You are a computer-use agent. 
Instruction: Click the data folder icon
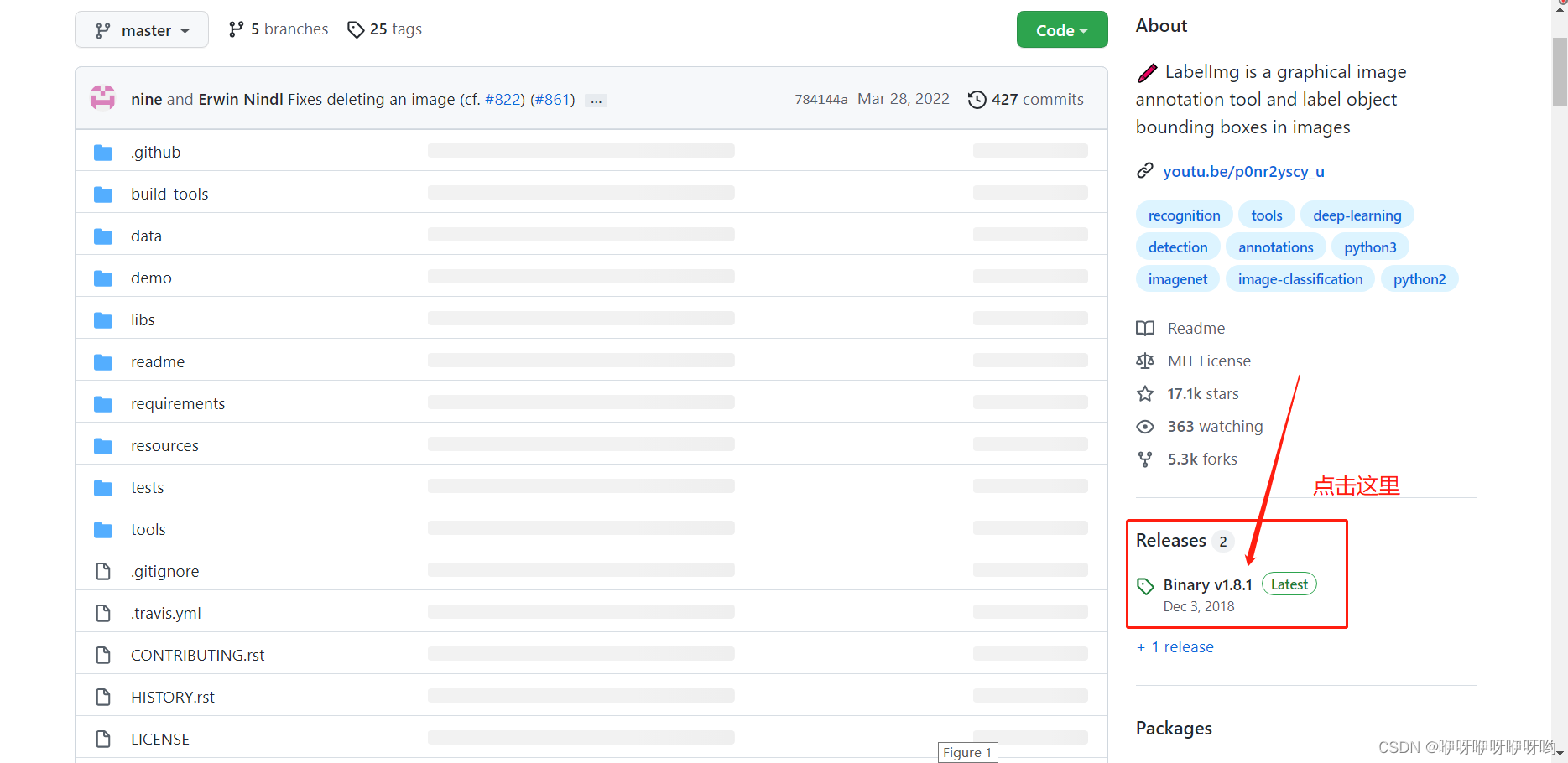pos(103,236)
